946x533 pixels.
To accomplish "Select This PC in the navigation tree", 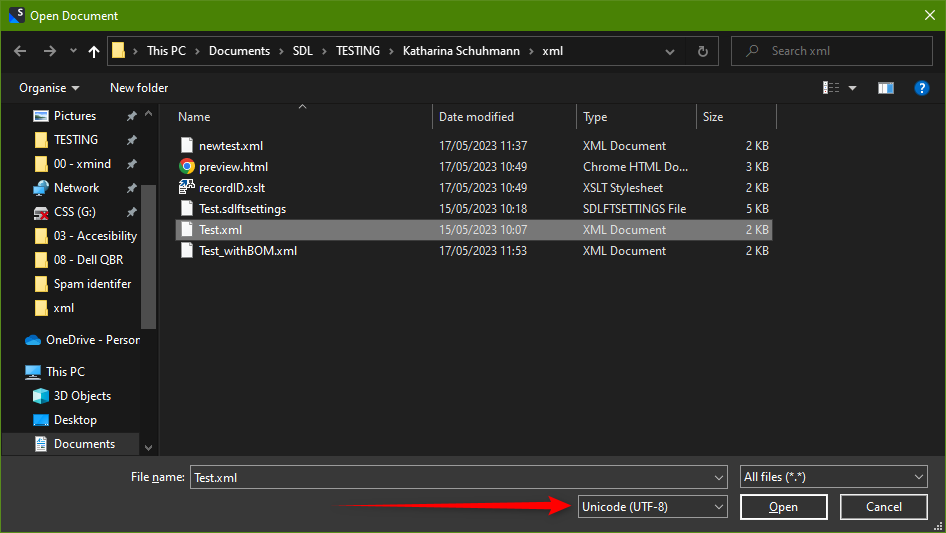I will [x=65, y=372].
